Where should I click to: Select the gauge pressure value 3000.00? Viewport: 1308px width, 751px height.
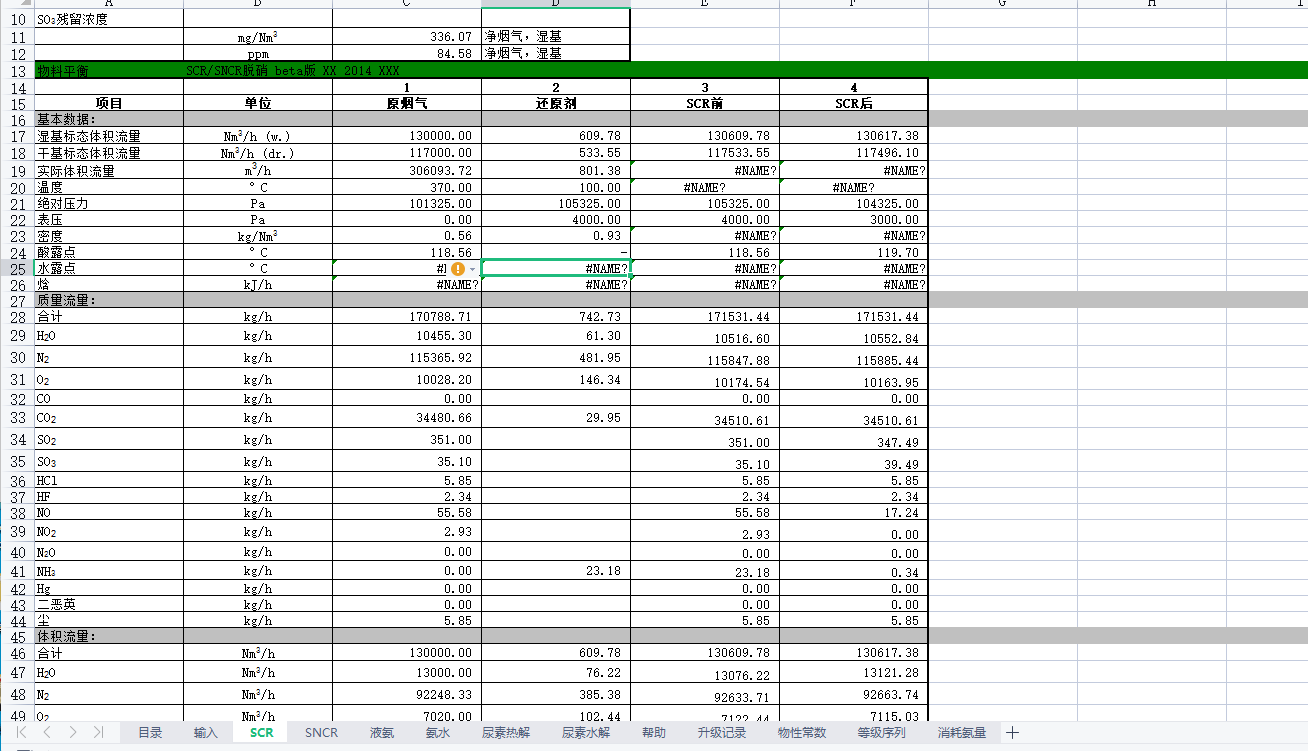click(x=854, y=219)
